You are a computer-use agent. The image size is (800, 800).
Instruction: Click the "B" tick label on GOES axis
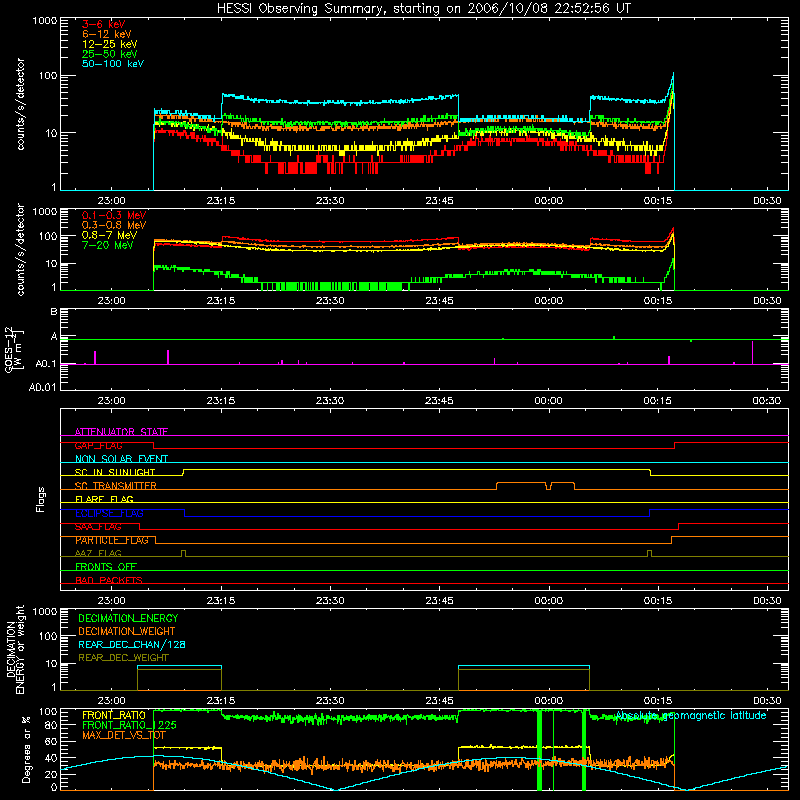coord(54,311)
